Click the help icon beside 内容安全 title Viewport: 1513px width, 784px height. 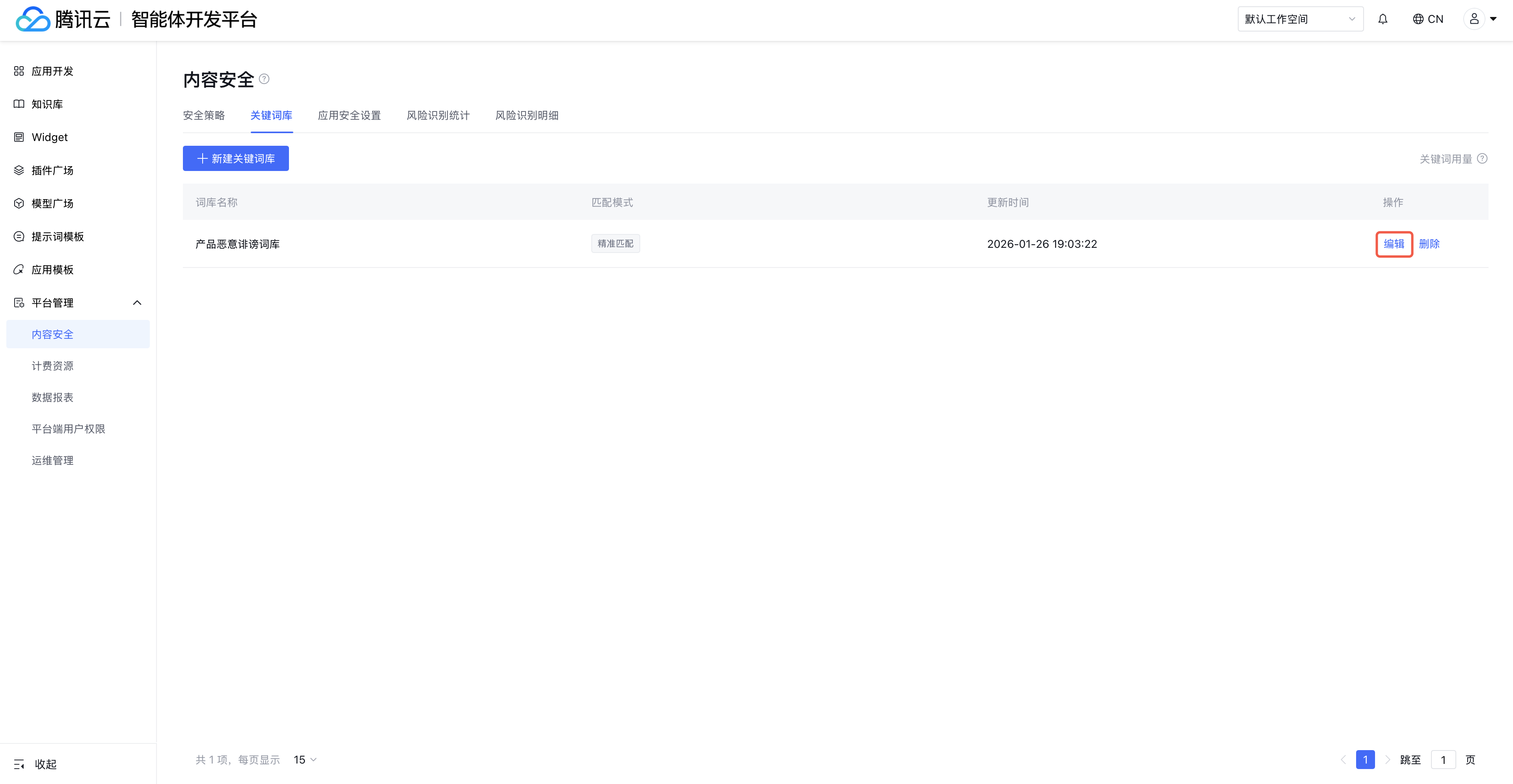click(x=264, y=79)
